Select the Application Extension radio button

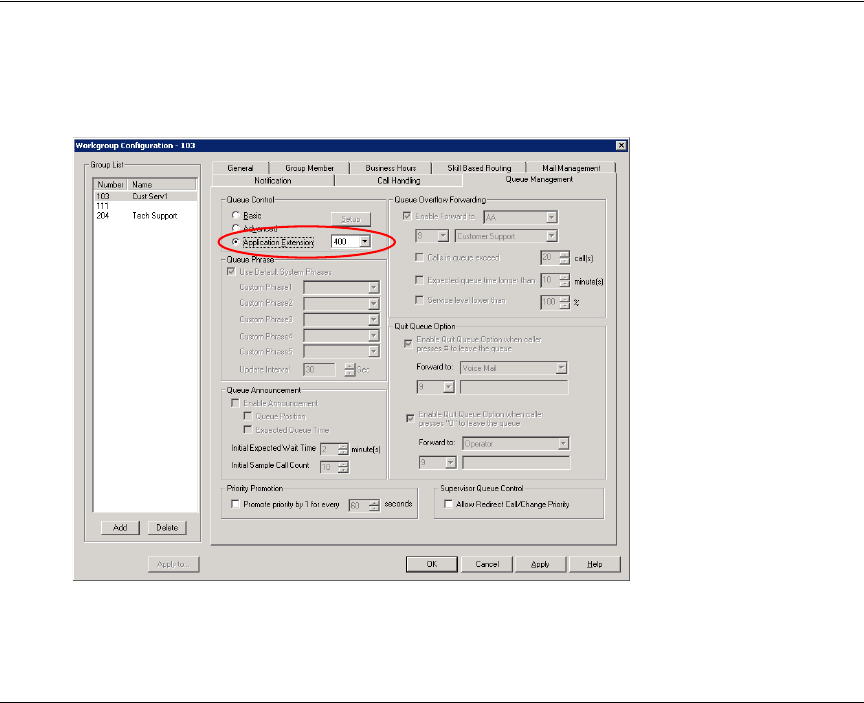pyautogui.click(x=236, y=242)
